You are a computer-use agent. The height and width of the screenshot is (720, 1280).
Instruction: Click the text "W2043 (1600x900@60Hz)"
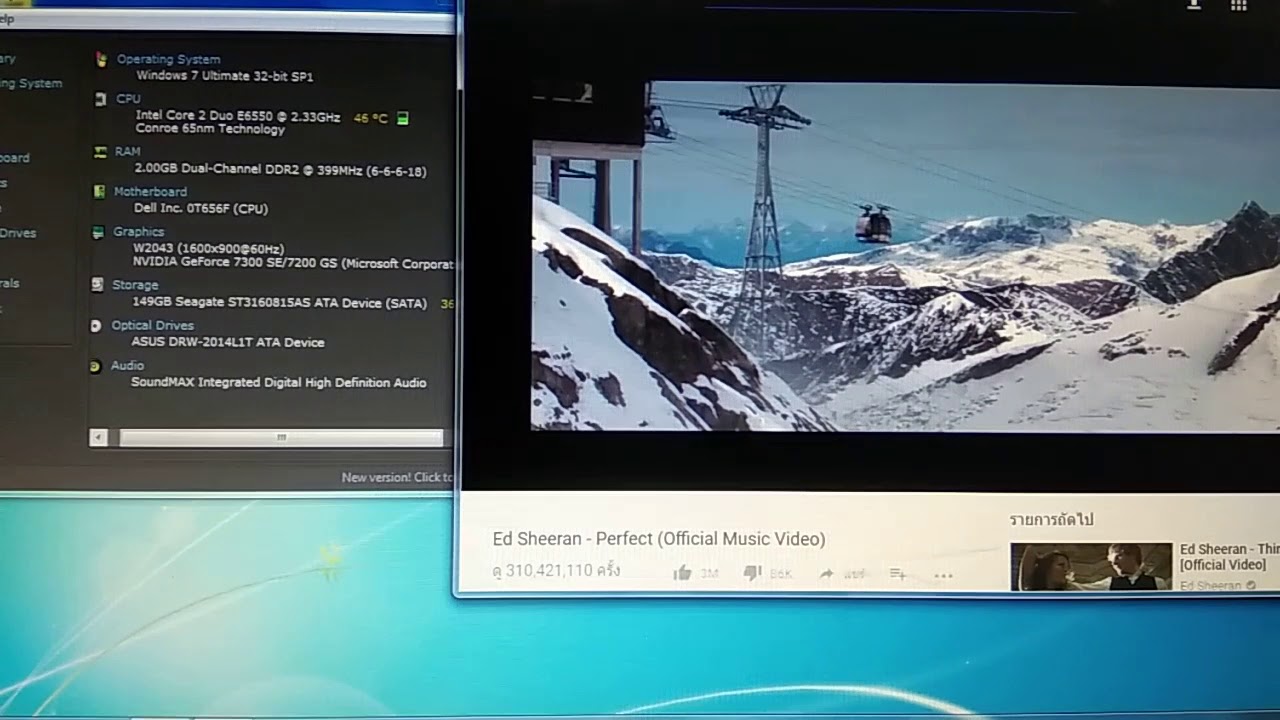tap(208, 248)
